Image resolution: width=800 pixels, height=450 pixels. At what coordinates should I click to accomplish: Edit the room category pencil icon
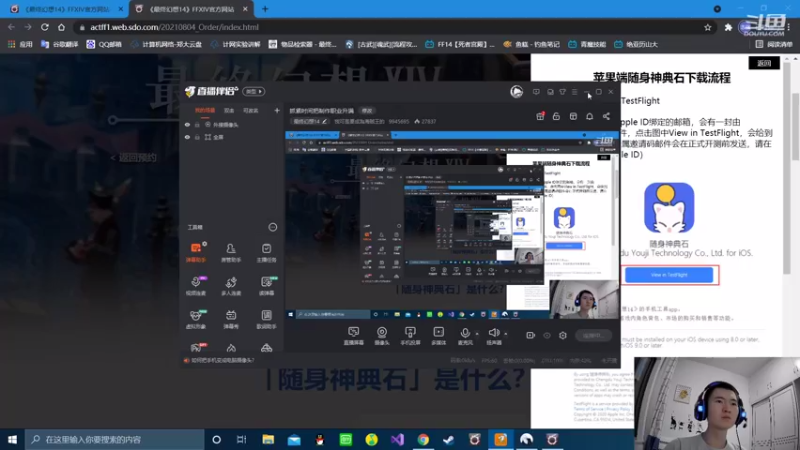pyautogui.click(x=324, y=121)
